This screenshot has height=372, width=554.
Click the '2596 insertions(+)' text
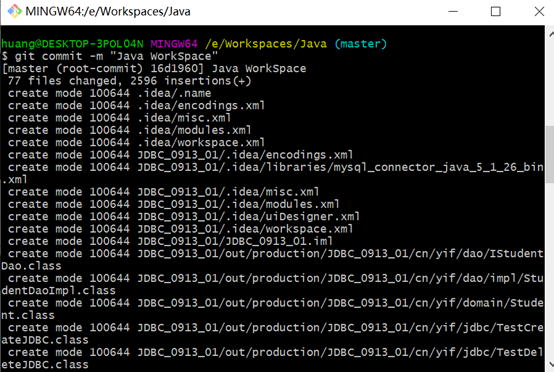coord(191,81)
